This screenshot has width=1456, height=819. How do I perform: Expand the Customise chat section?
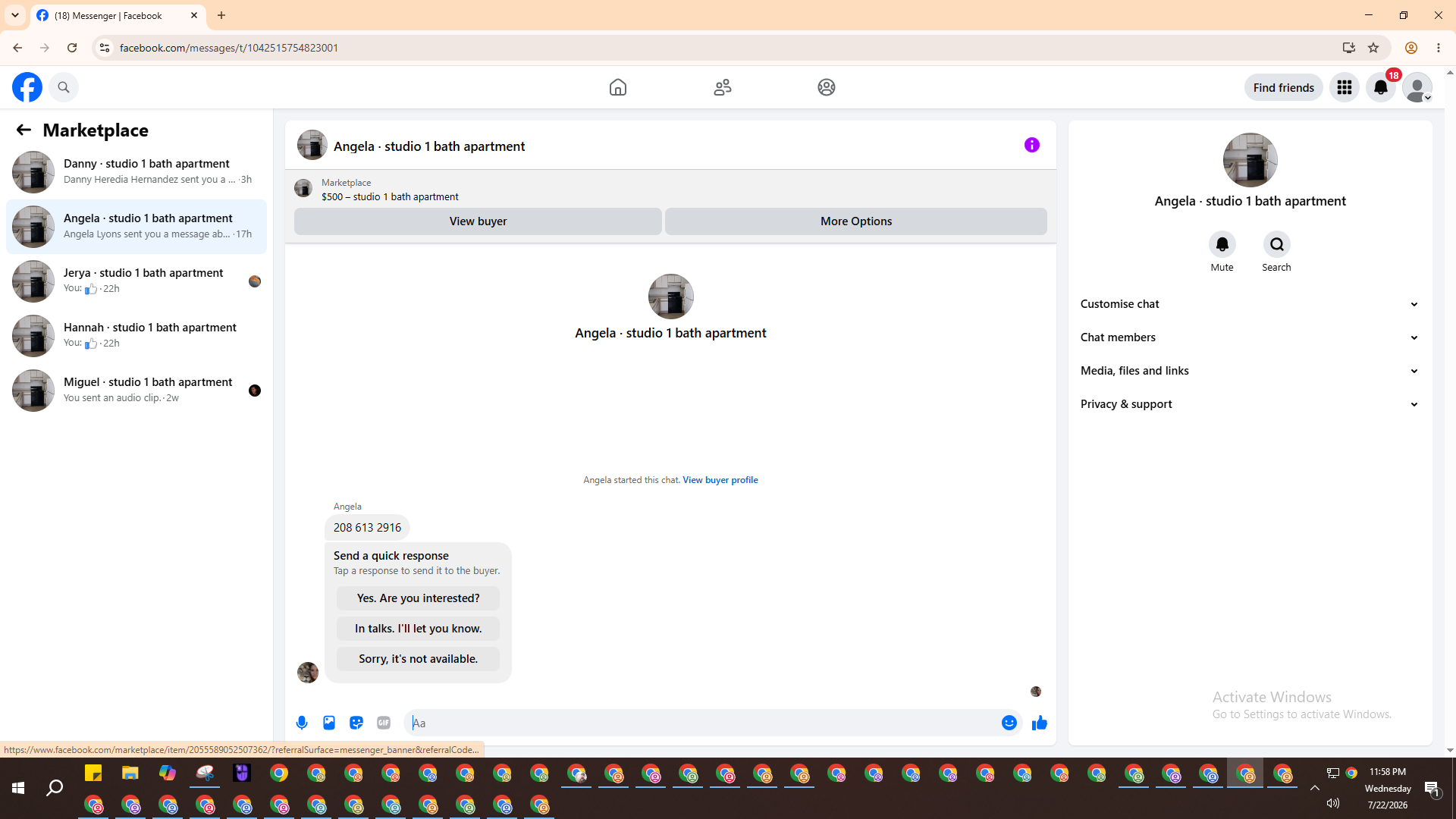[1250, 304]
